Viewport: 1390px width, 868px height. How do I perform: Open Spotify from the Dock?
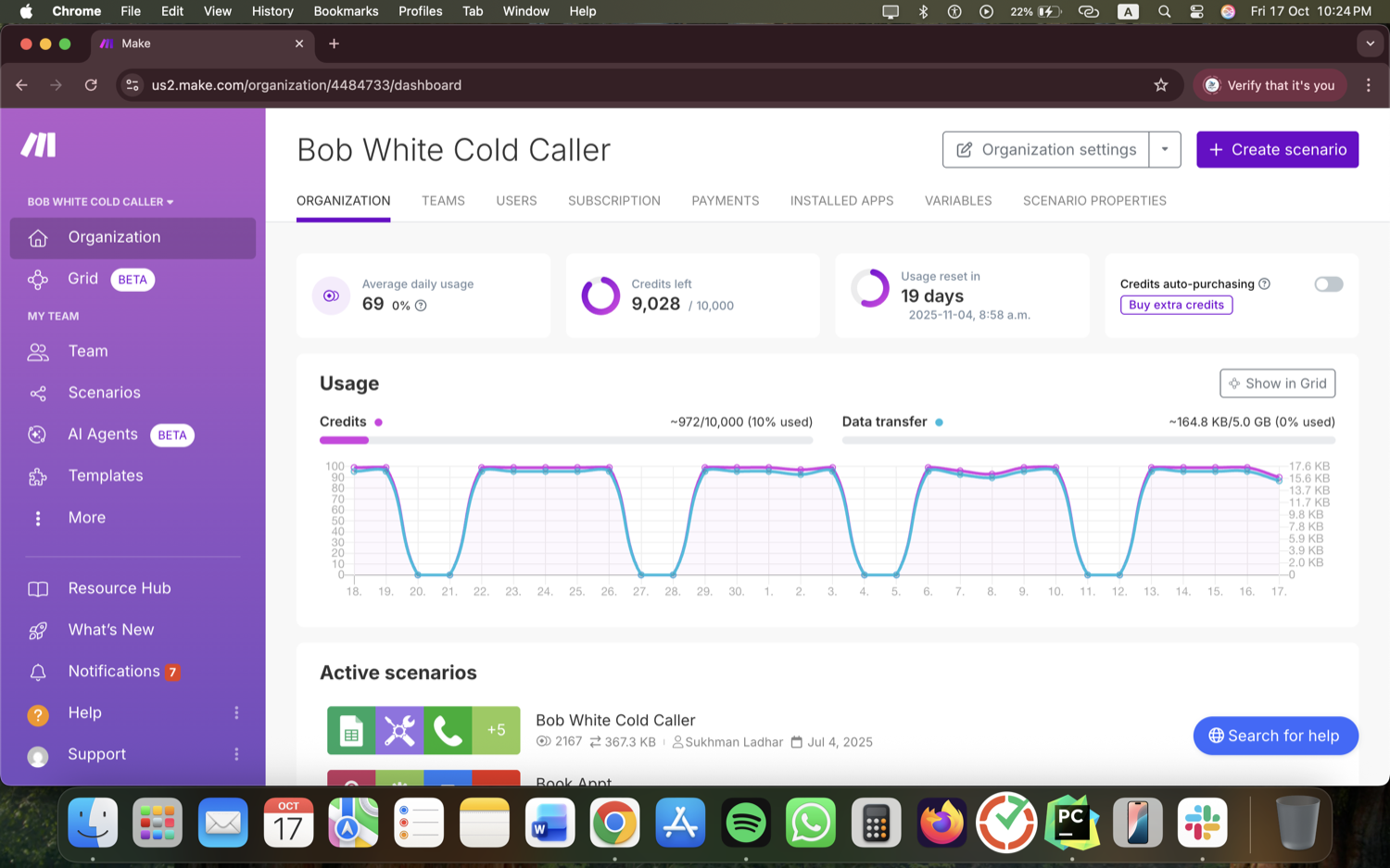coord(746,823)
